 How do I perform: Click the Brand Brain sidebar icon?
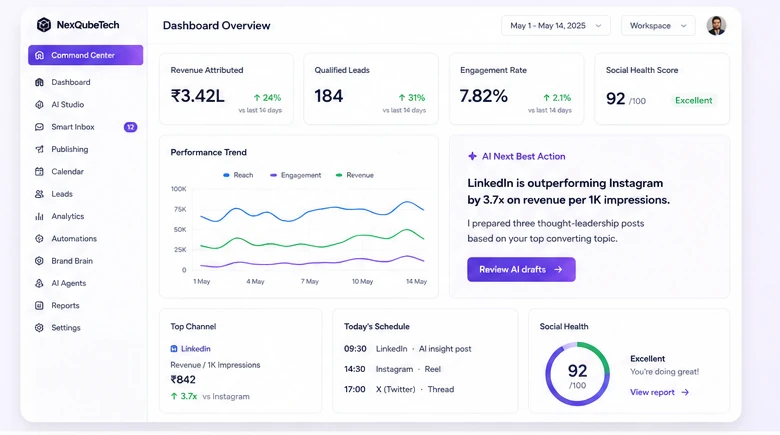tap(39, 261)
